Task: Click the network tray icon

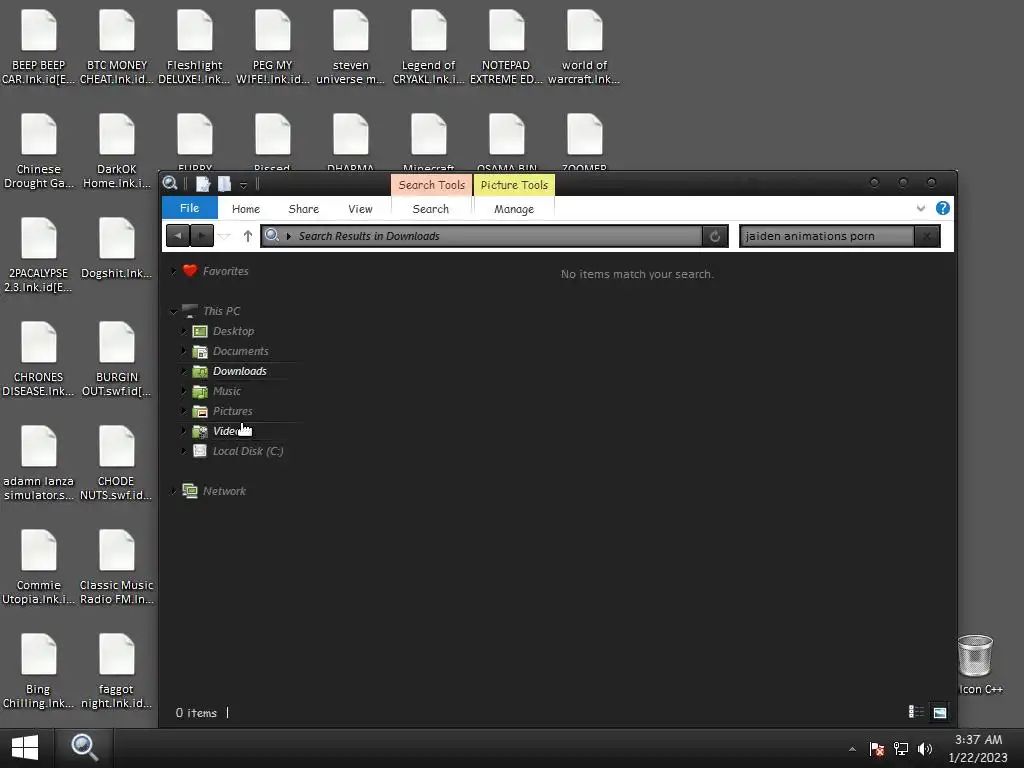Action: click(901, 749)
